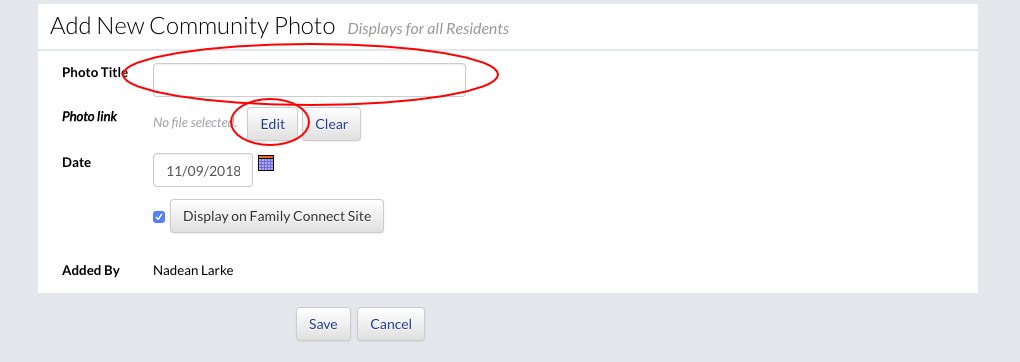The width and height of the screenshot is (1020, 362).
Task: Focus the Date field showing 11/09/2018
Action: coord(203,171)
